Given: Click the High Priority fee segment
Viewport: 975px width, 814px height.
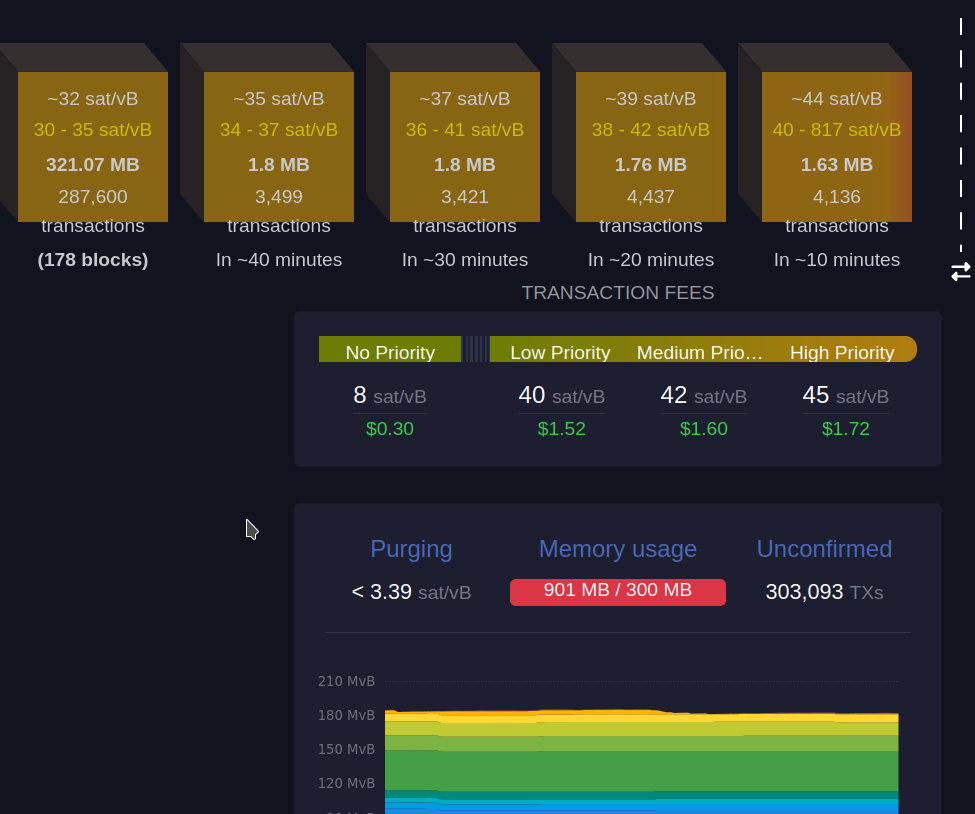Looking at the screenshot, I should pos(842,352).
